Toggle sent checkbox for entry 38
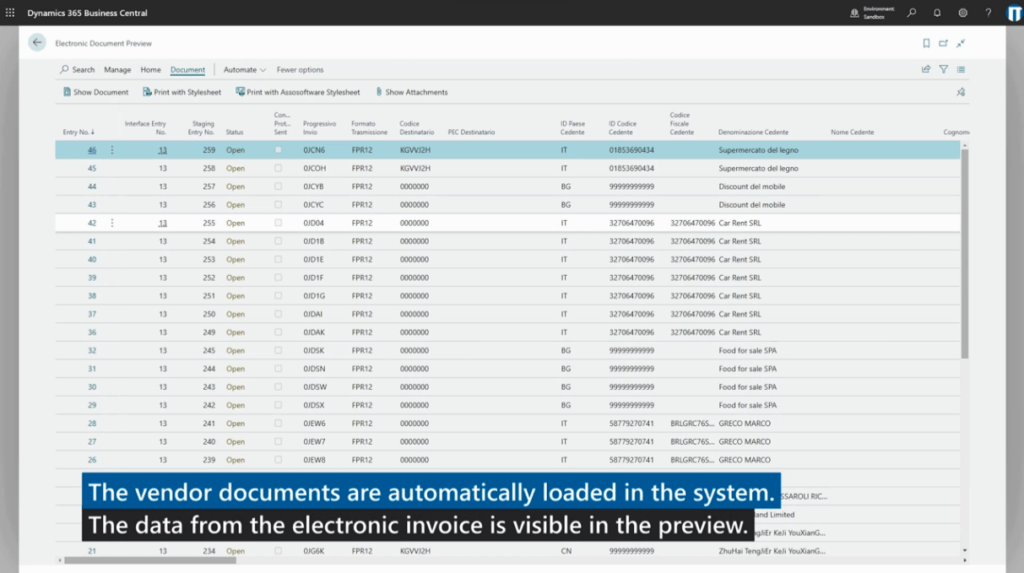 pos(278,296)
